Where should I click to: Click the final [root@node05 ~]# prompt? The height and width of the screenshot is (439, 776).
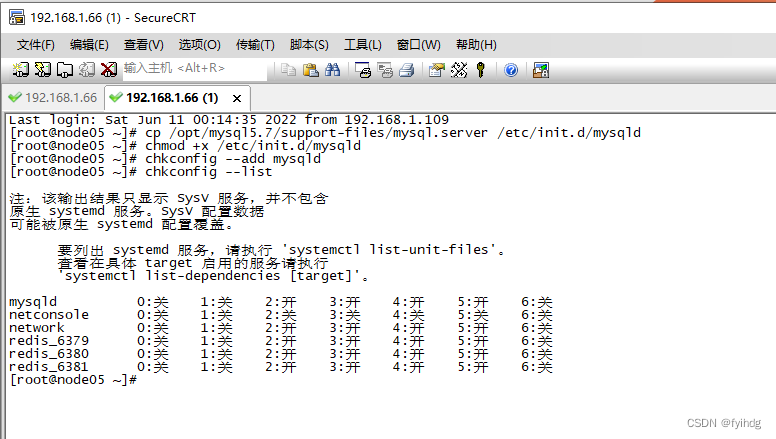73,380
